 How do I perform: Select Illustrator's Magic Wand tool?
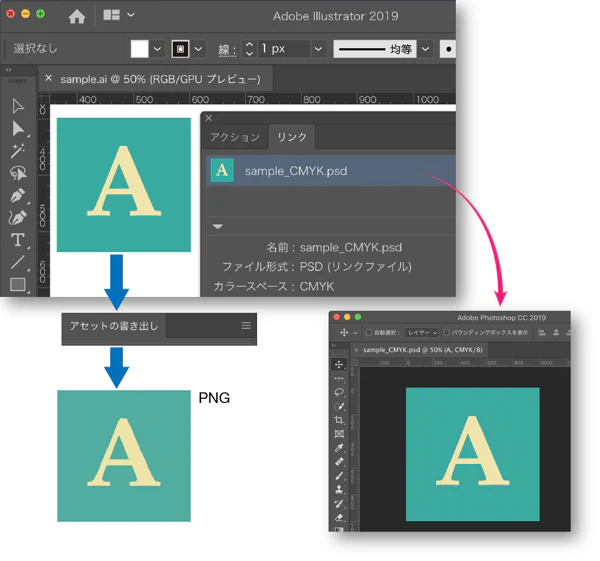18,151
